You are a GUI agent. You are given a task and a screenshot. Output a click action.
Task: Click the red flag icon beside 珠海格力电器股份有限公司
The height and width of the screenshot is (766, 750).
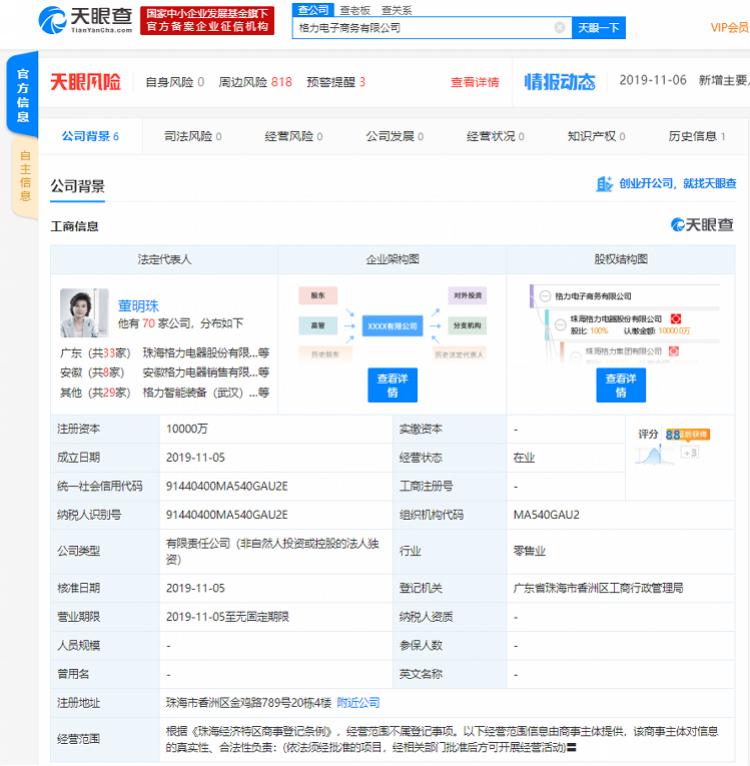676,319
